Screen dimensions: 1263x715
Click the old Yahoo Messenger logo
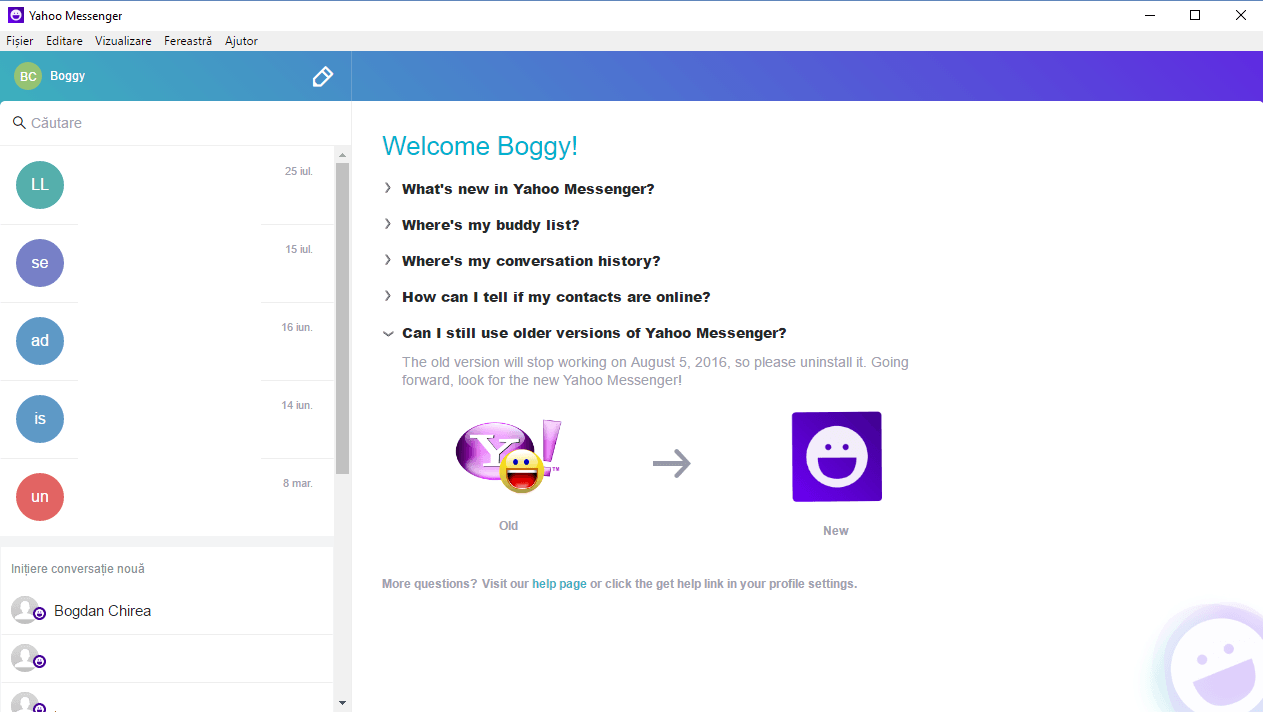point(508,456)
